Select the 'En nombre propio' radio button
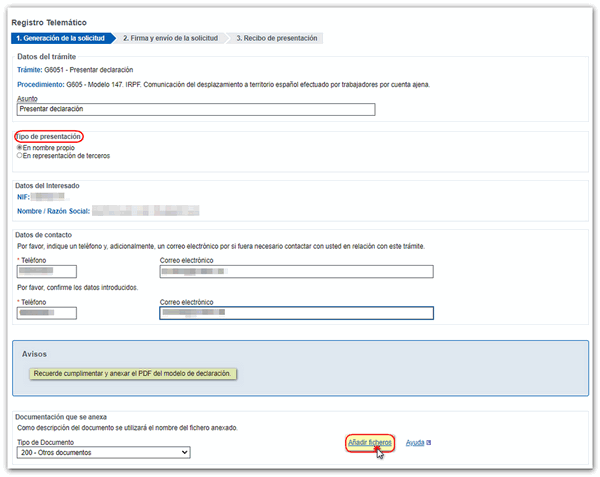This screenshot has height=477, width=600. pos(20,147)
